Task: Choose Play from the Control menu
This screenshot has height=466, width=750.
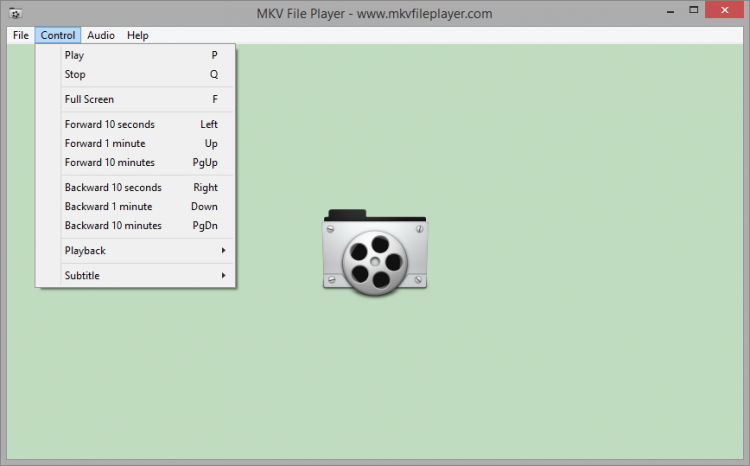Action: 135,55
